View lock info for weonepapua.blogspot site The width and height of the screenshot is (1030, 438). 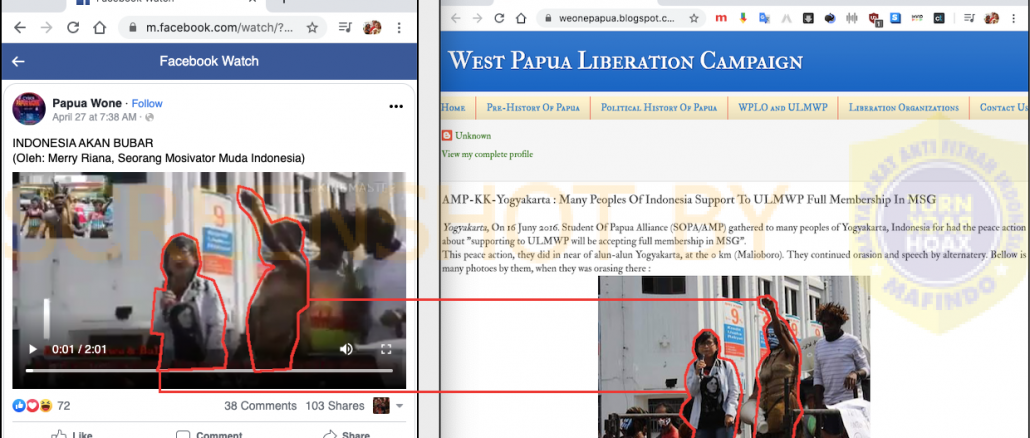pyautogui.click(x=548, y=18)
